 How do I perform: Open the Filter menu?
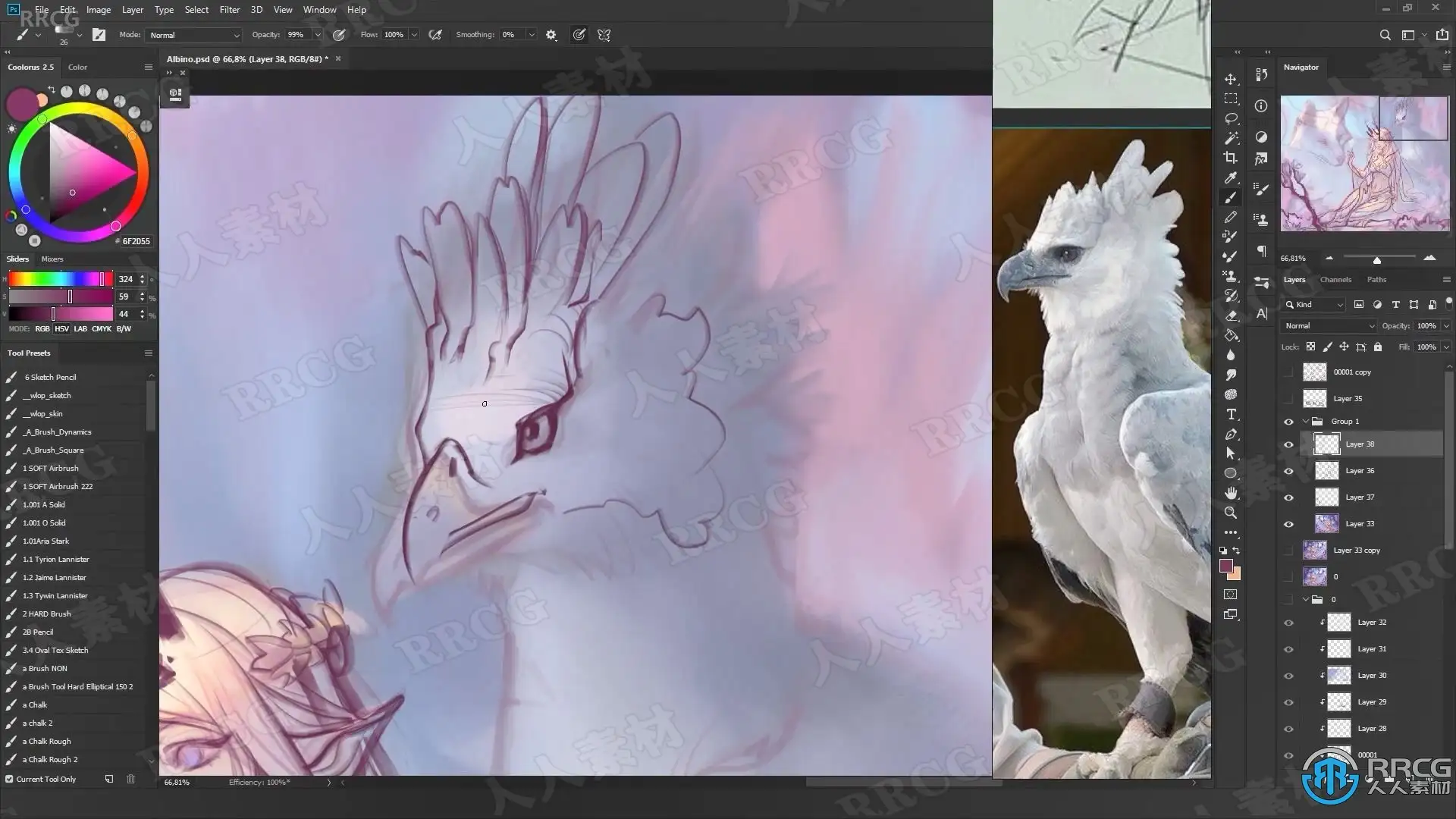coord(229,10)
